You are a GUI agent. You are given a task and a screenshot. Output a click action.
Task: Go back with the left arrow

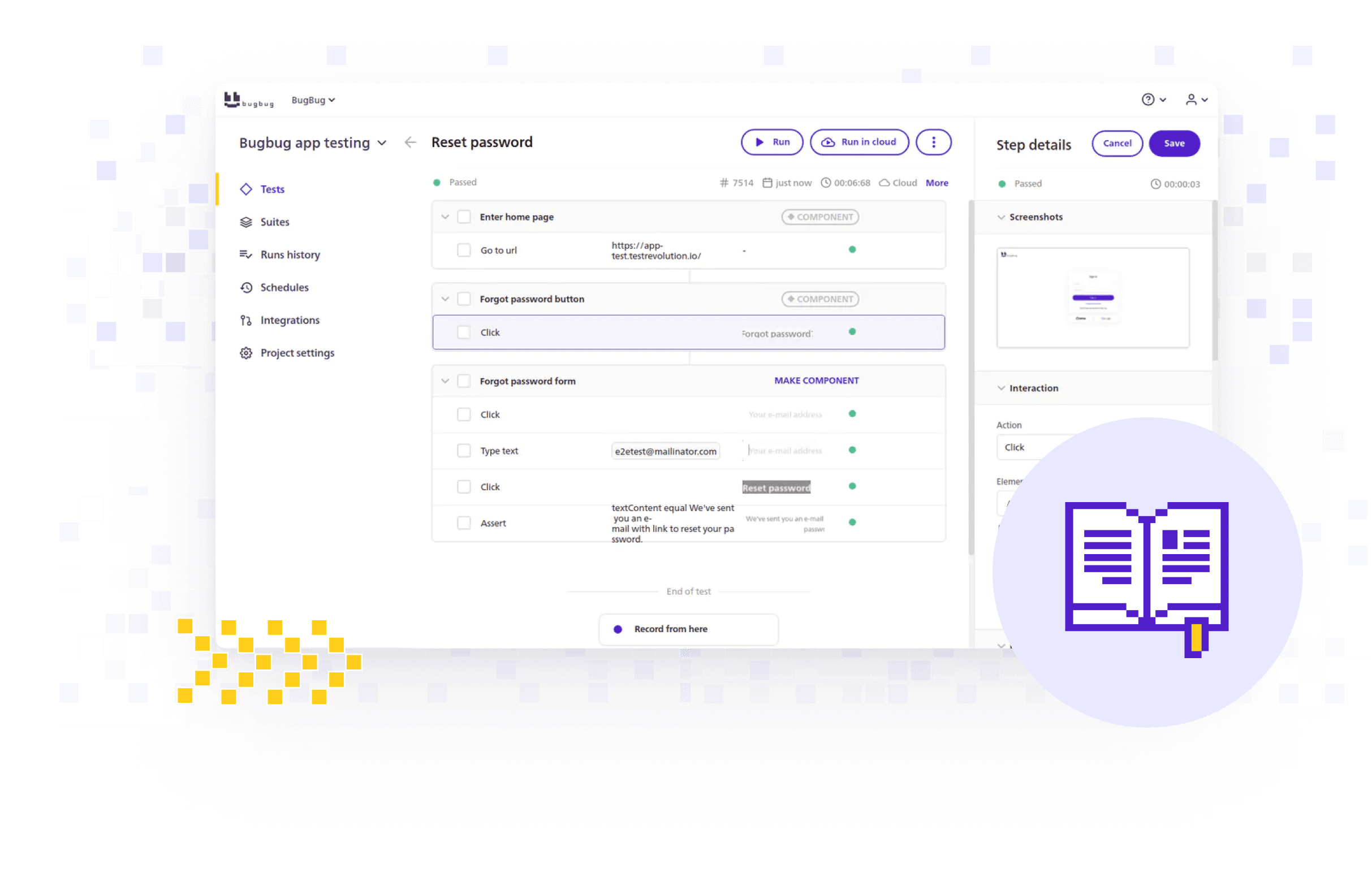(x=410, y=142)
